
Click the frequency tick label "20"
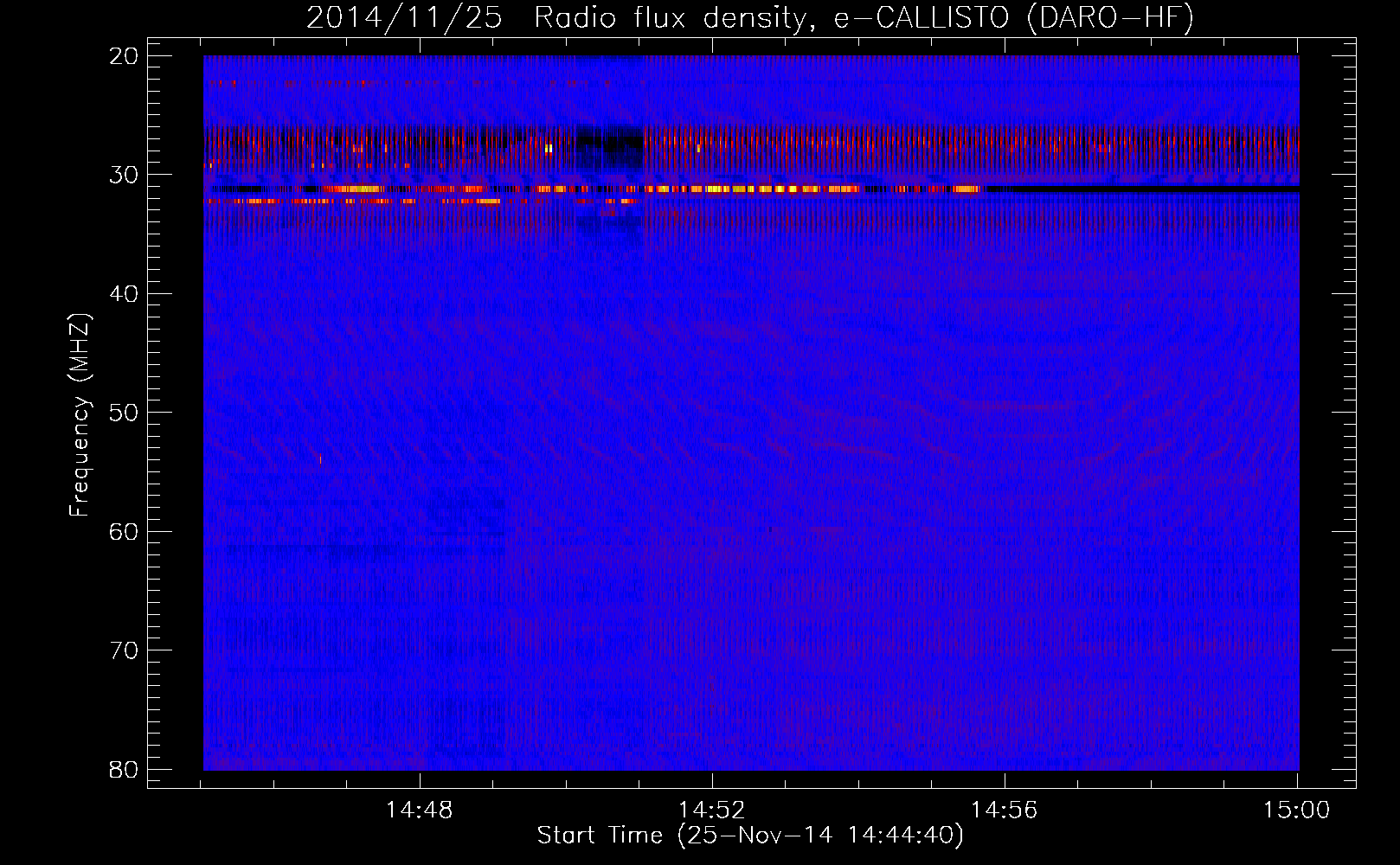point(125,56)
